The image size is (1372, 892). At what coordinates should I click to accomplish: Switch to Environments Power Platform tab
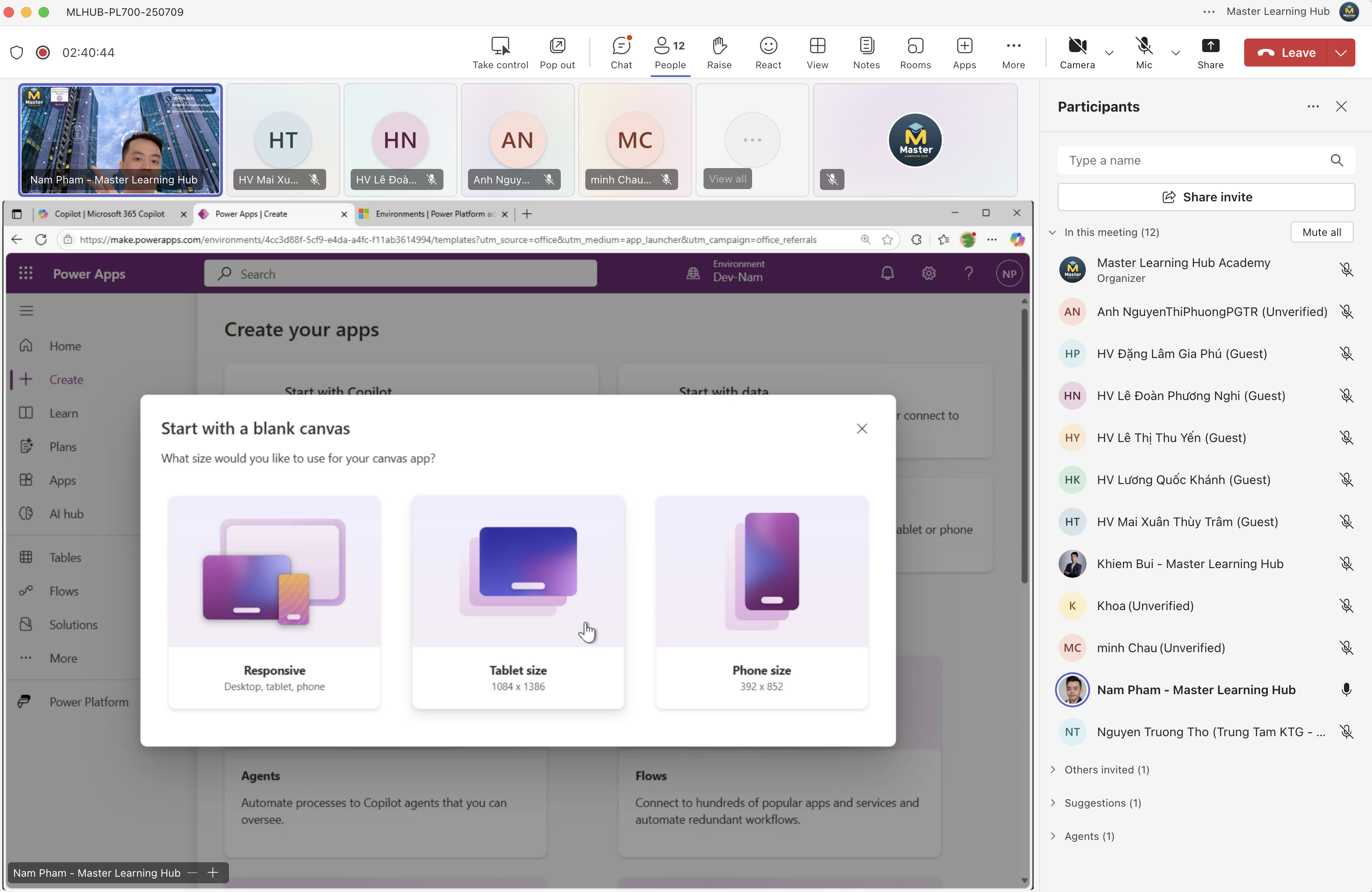coord(433,214)
